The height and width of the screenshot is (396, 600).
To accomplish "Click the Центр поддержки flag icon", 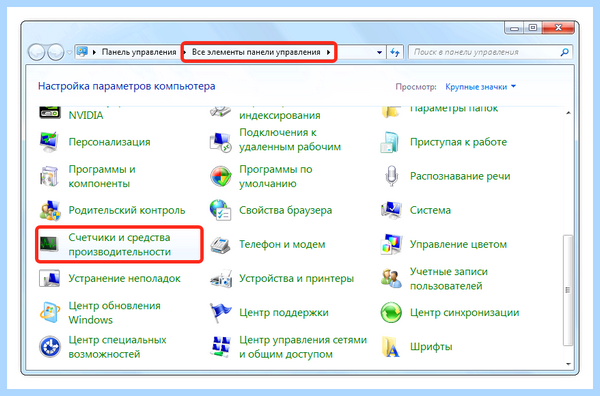I will coord(220,312).
